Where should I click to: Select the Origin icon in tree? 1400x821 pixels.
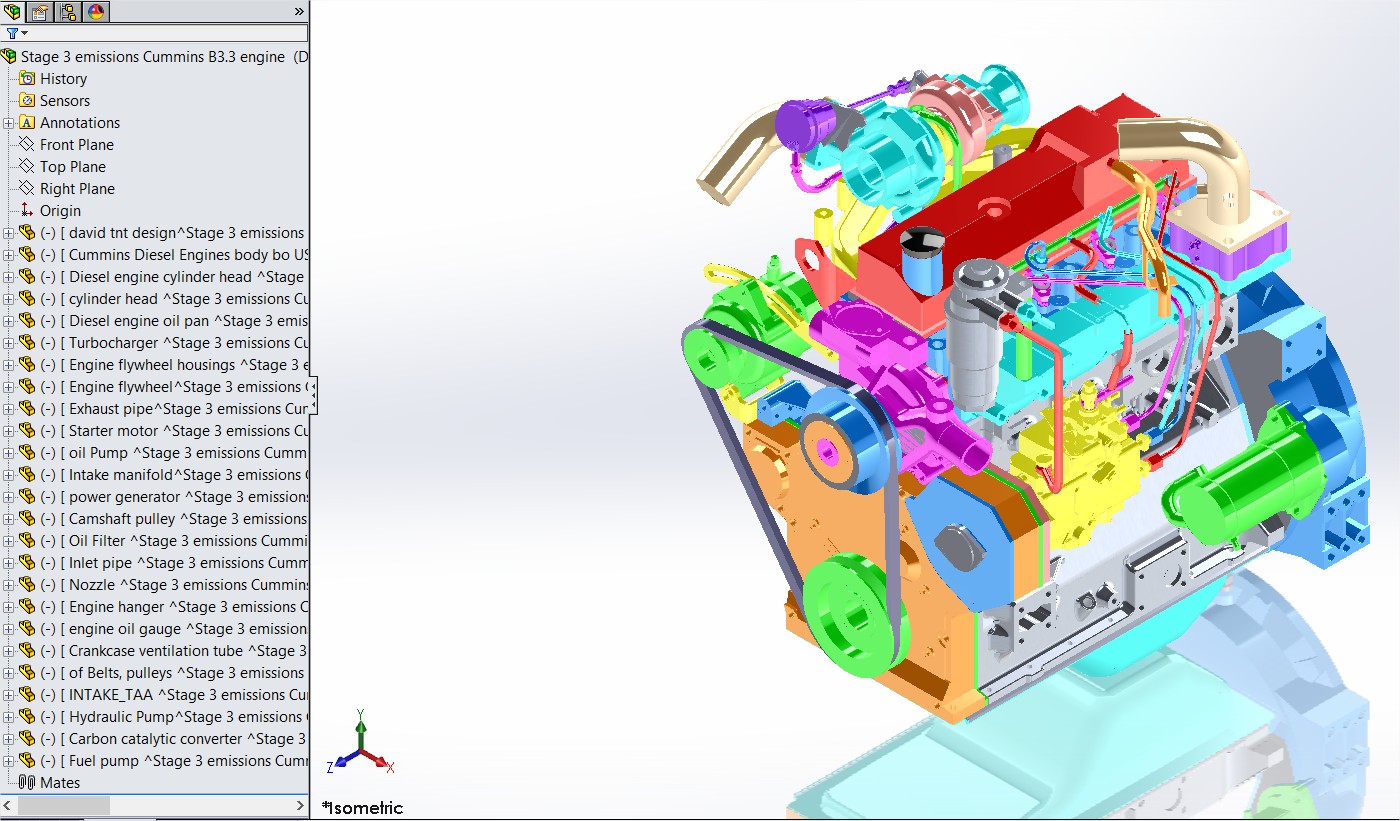point(27,211)
